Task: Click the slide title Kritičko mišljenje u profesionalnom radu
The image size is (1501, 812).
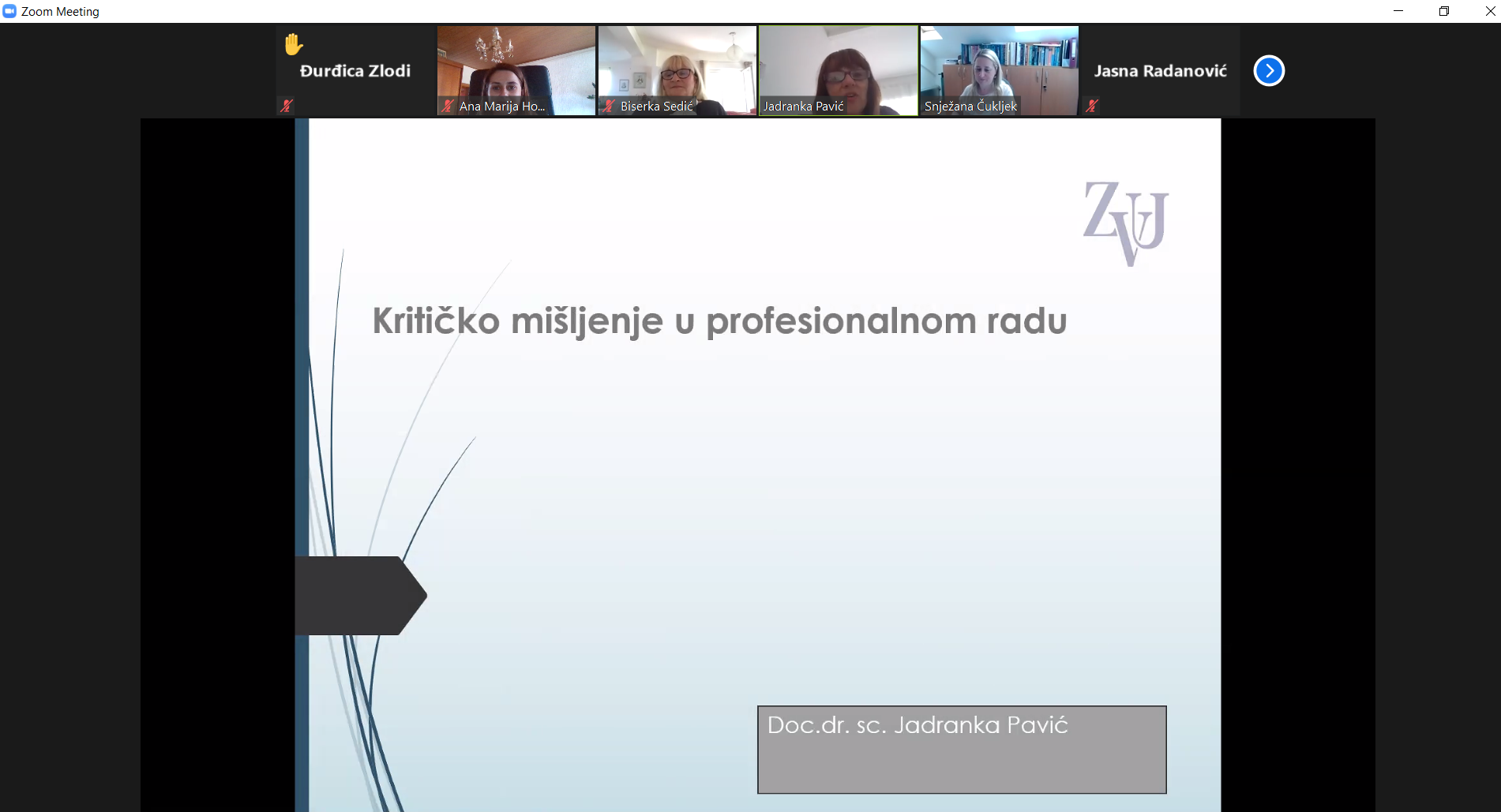Action: pyautogui.click(x=719, y=321)
